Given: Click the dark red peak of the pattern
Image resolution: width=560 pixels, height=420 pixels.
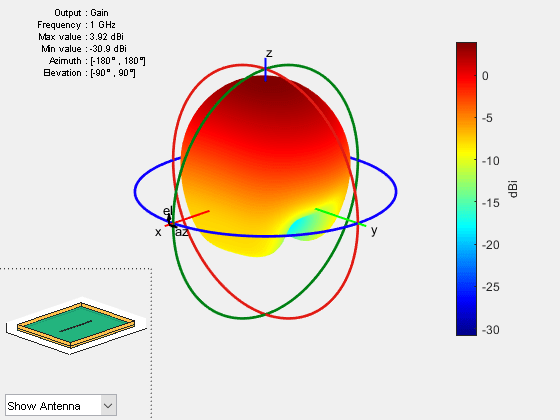Looking at the screenshot, I should 266,86.
